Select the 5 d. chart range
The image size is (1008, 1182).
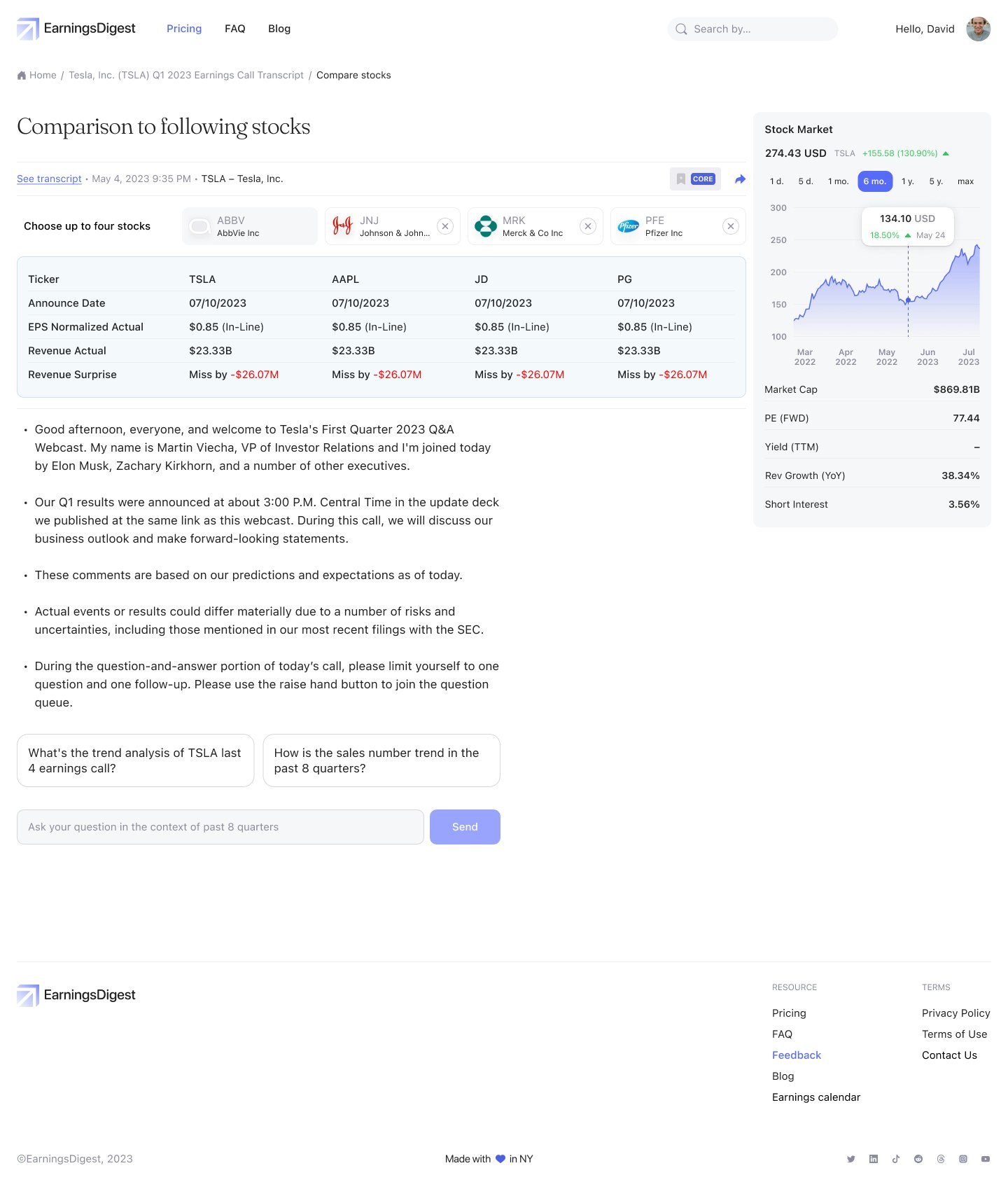click(x=806, y=181)
